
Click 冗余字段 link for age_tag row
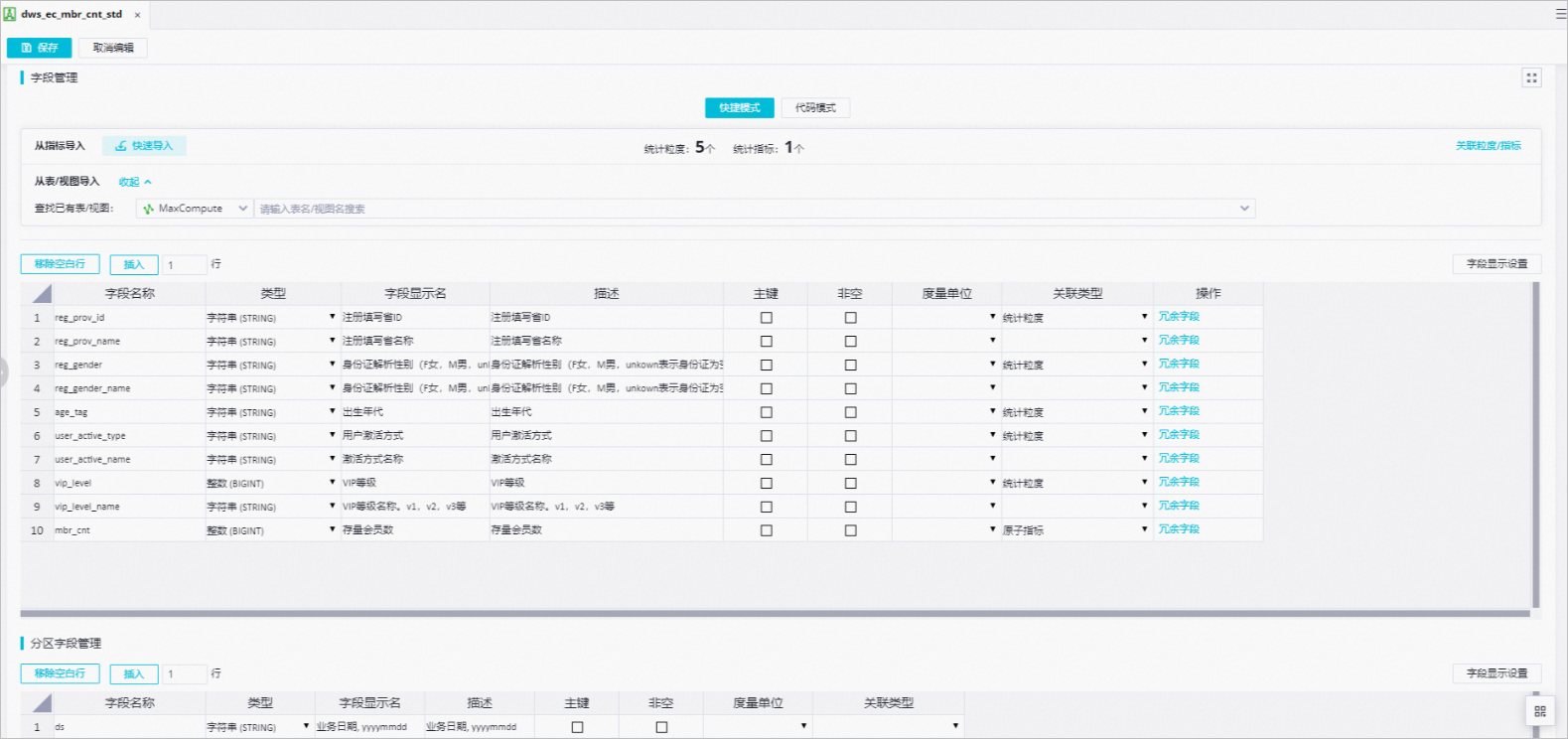point(1179,411)
